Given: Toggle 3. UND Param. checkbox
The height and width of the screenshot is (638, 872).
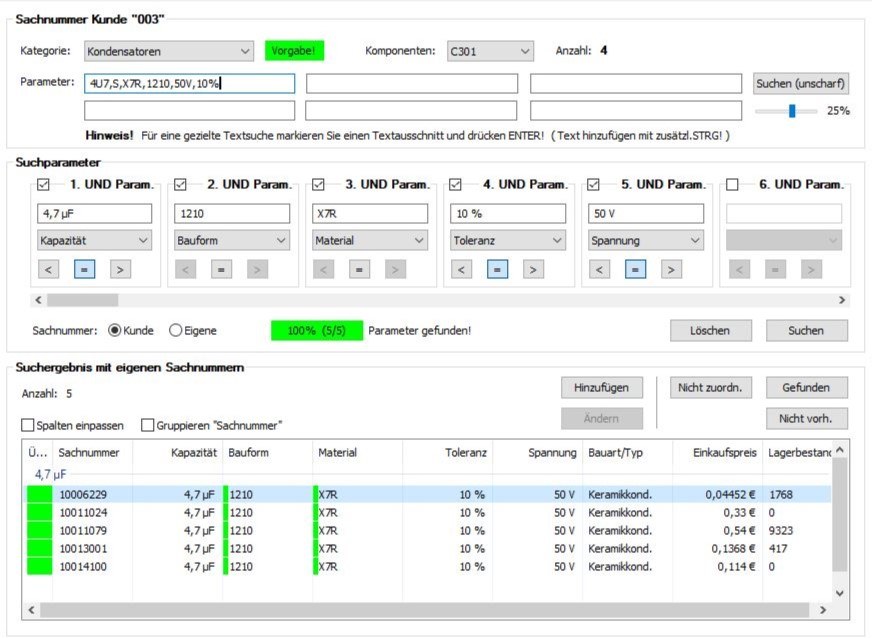Looking at the screenshot, I should (x=318, y=184).
